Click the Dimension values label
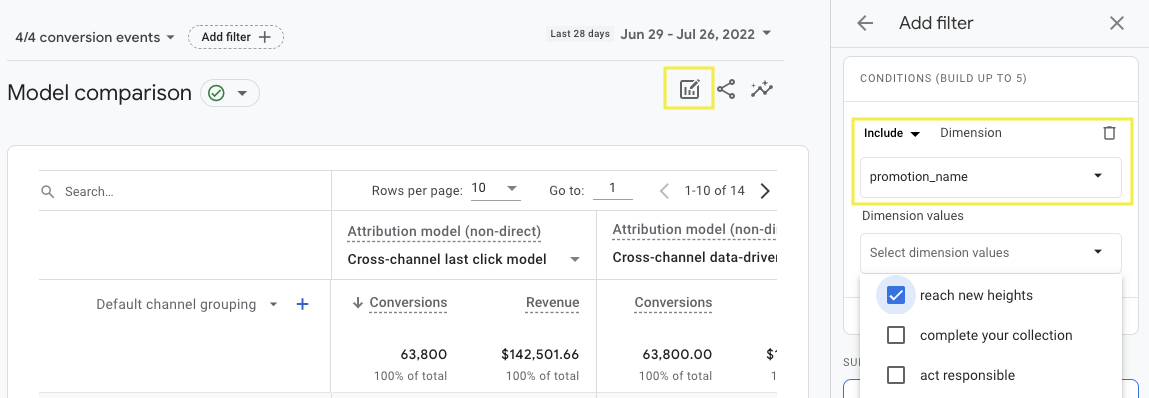The height and width of the screenshot is (398, 1149). (x=912, y=216)
